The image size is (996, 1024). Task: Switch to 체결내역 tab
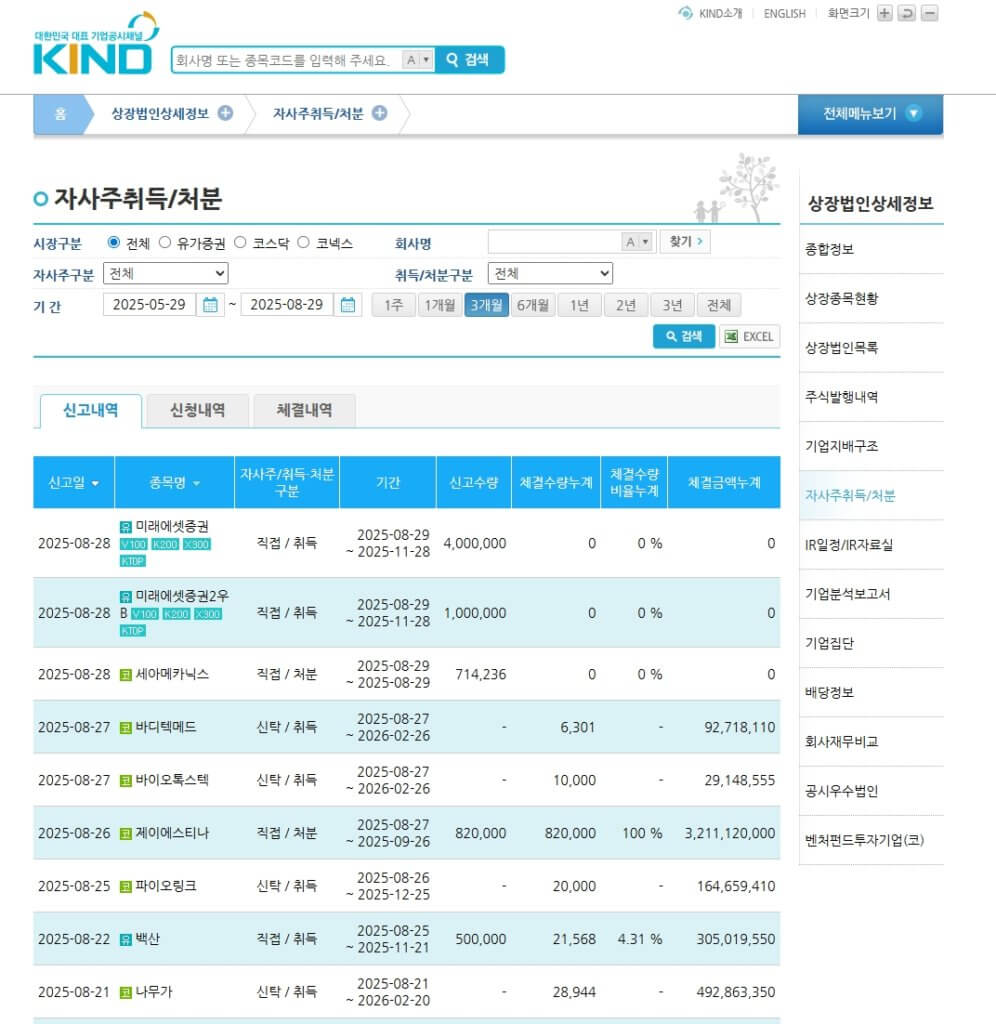pos(304,411)
